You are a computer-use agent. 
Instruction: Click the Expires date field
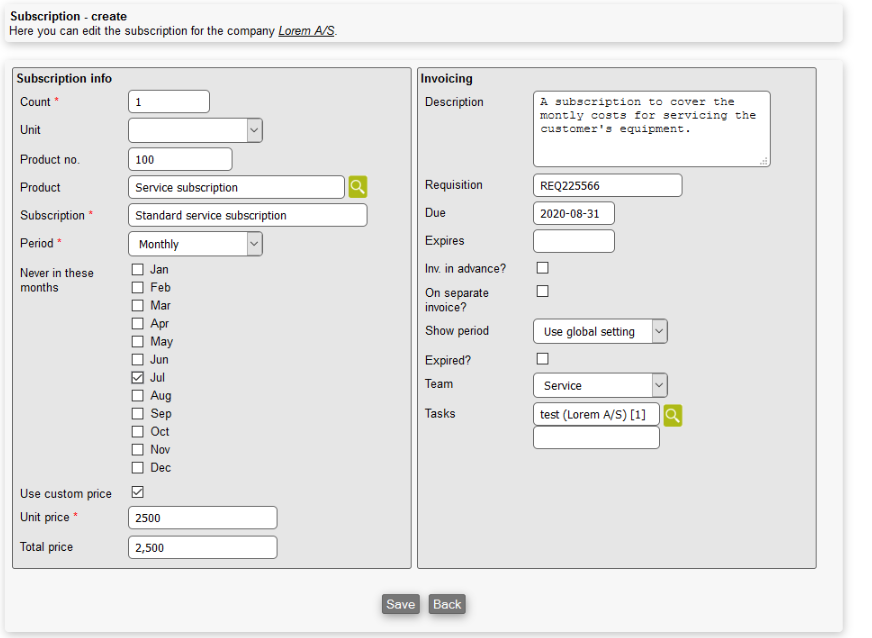click(573, 241)
